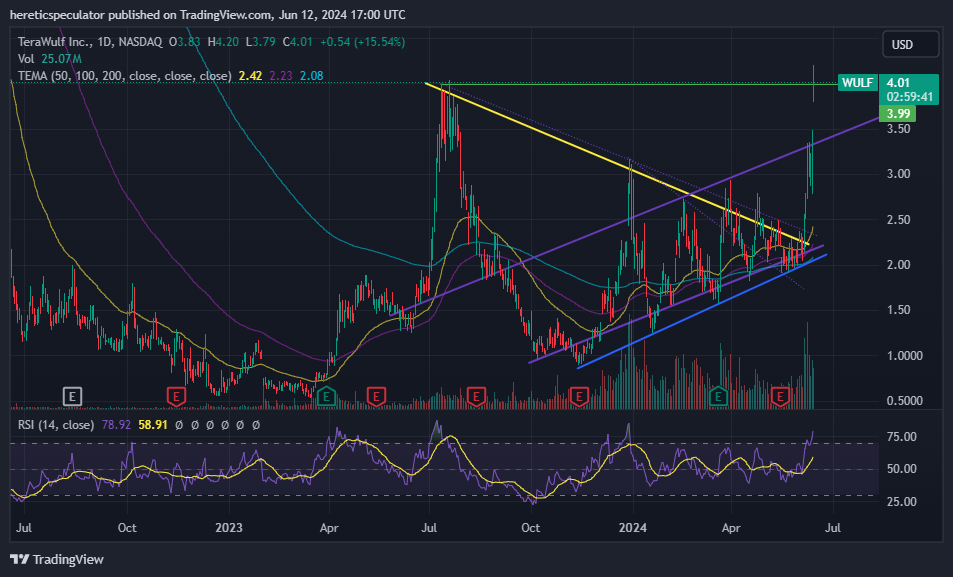The height and width of the screenshot is (577, 953).
Task: Click the 1.0000 price axis label
Action: pyautogui.click(x=904, y=356)
